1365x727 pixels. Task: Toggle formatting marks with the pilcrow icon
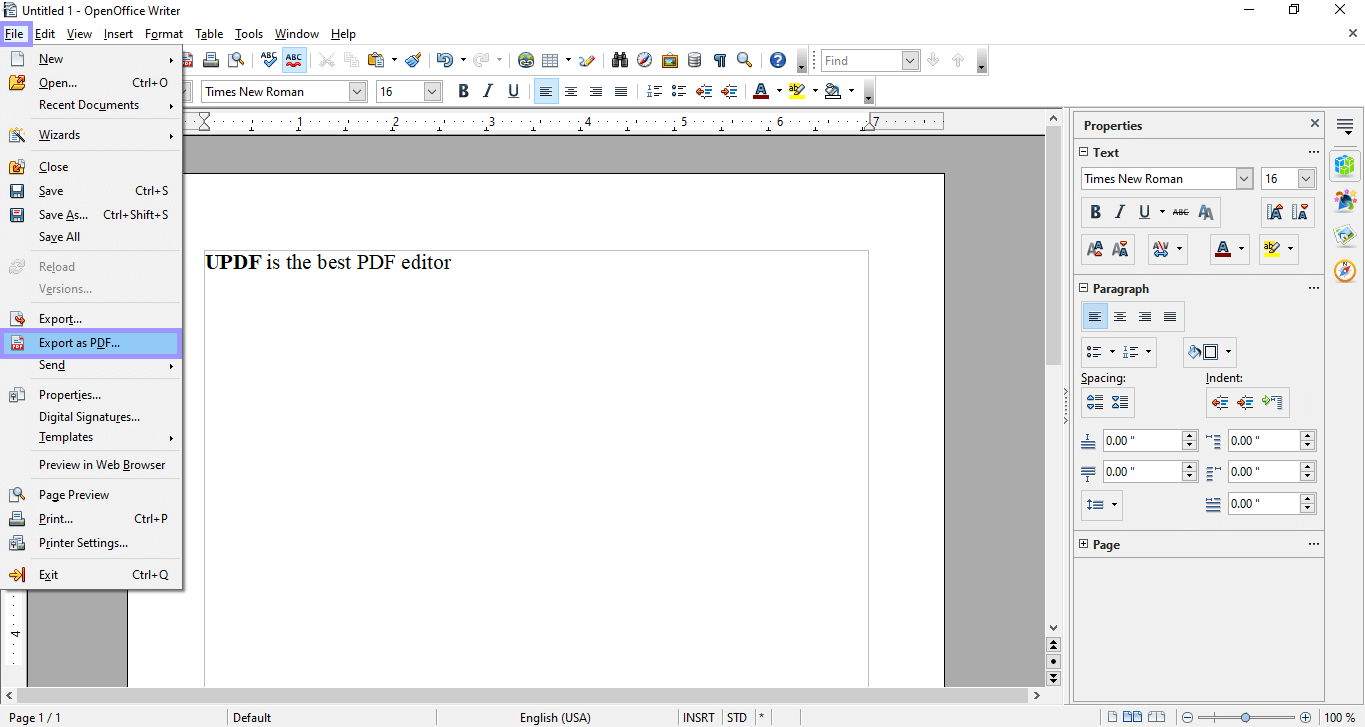(x=719, y=60)
